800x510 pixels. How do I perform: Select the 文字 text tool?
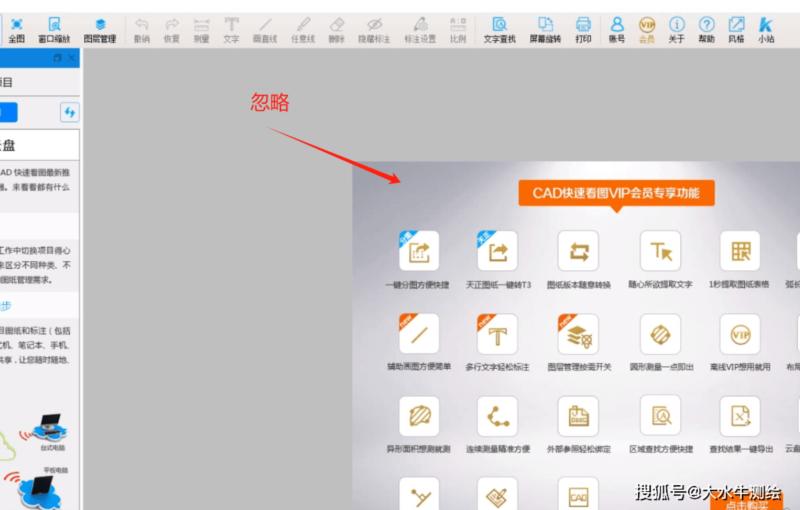(x=231, y=30)
